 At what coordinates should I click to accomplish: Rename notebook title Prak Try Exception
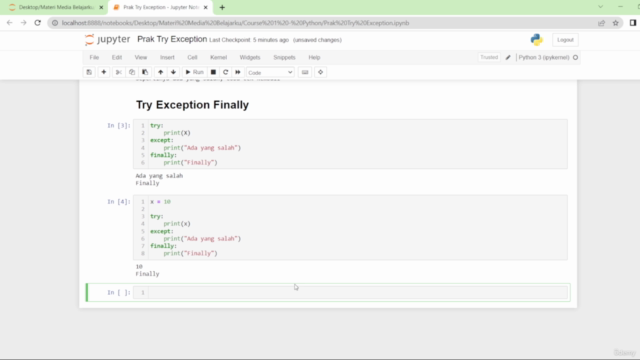pyautogui.click(x=172, y=39)
